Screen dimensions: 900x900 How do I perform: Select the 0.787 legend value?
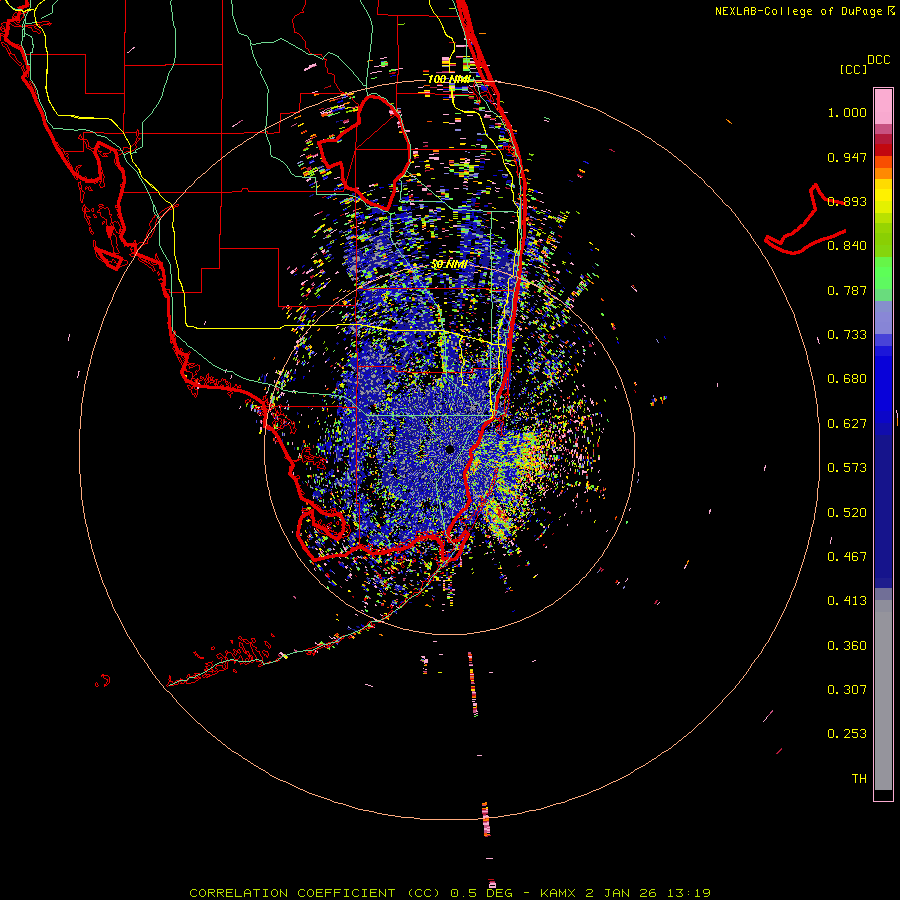tap(847, 290)
